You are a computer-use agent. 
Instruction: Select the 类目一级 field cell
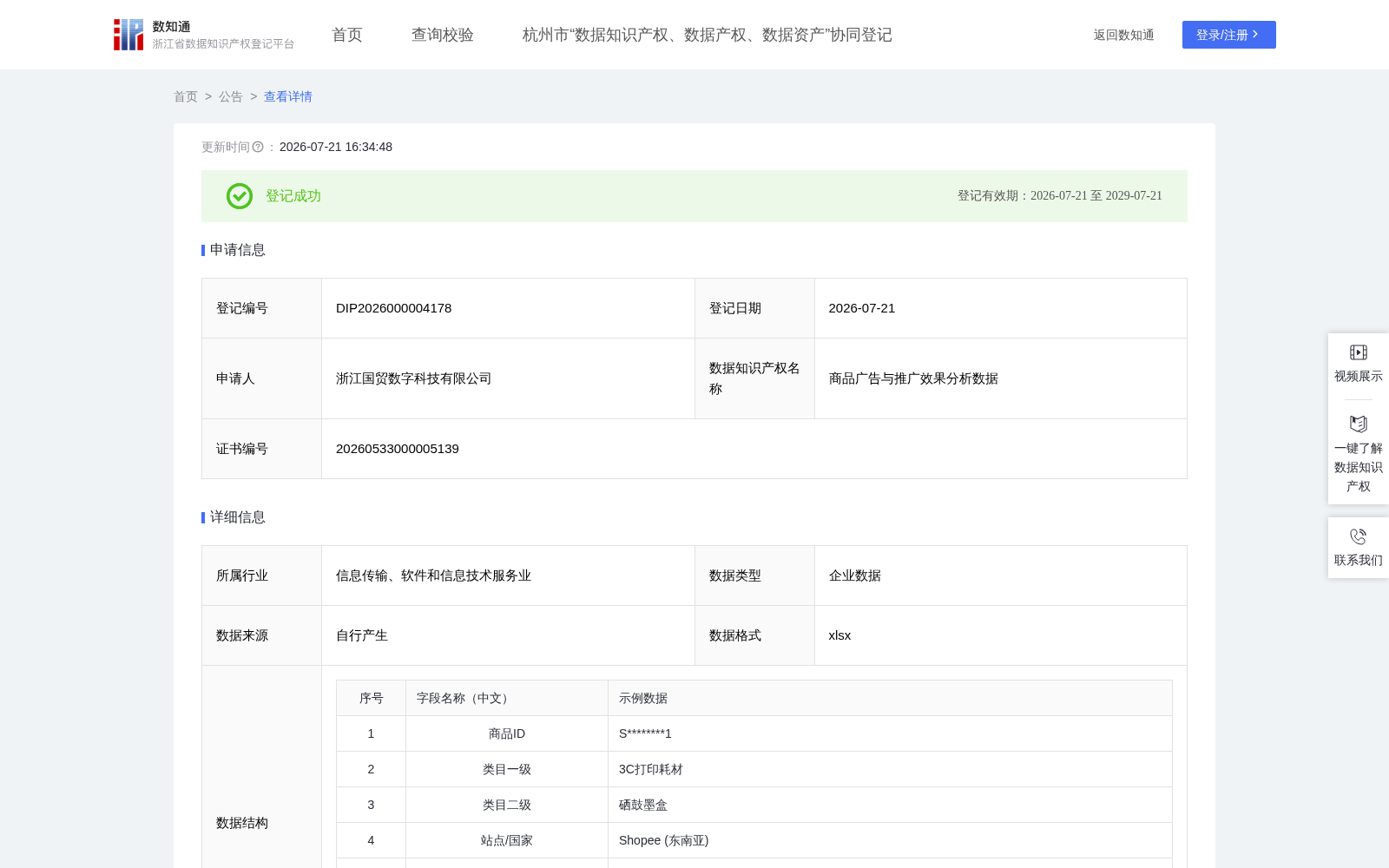tap(507, 769)
